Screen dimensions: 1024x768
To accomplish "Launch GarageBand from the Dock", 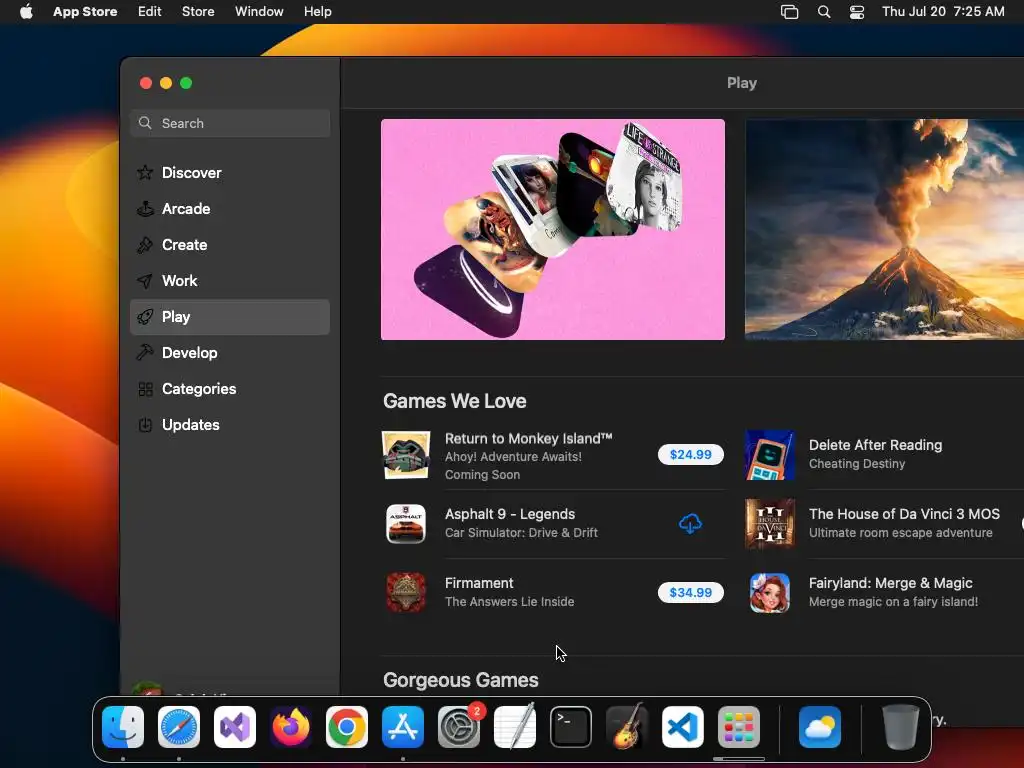I will point(627,727).
